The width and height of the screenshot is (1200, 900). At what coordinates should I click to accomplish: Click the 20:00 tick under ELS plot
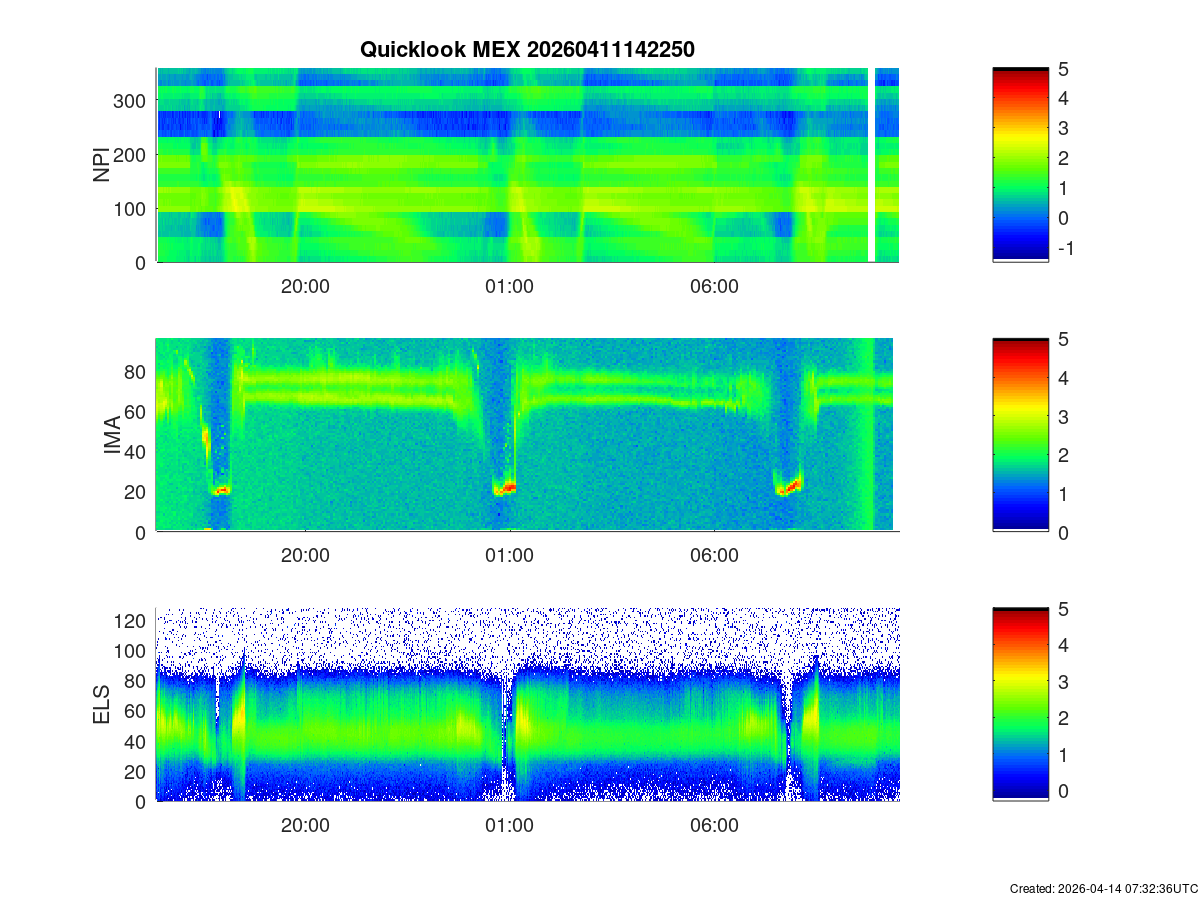pyautogui.click(x=305, y=826)
